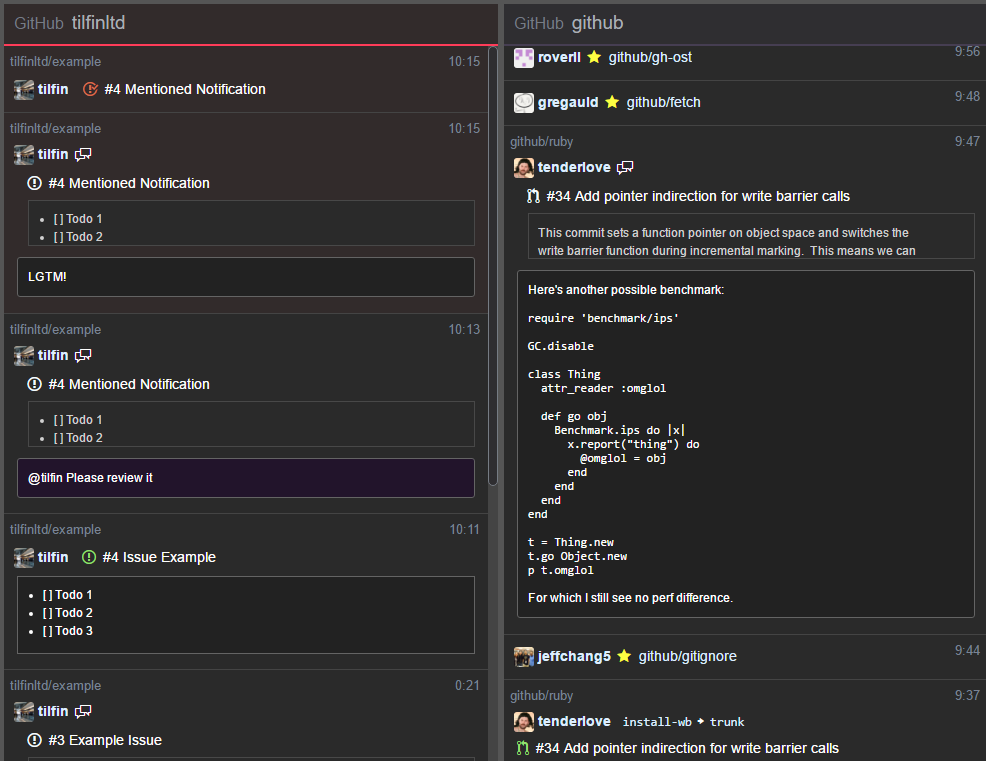
Task: Open #4 Mentioned Notification in the red mention entry
Action: [185, 89]
